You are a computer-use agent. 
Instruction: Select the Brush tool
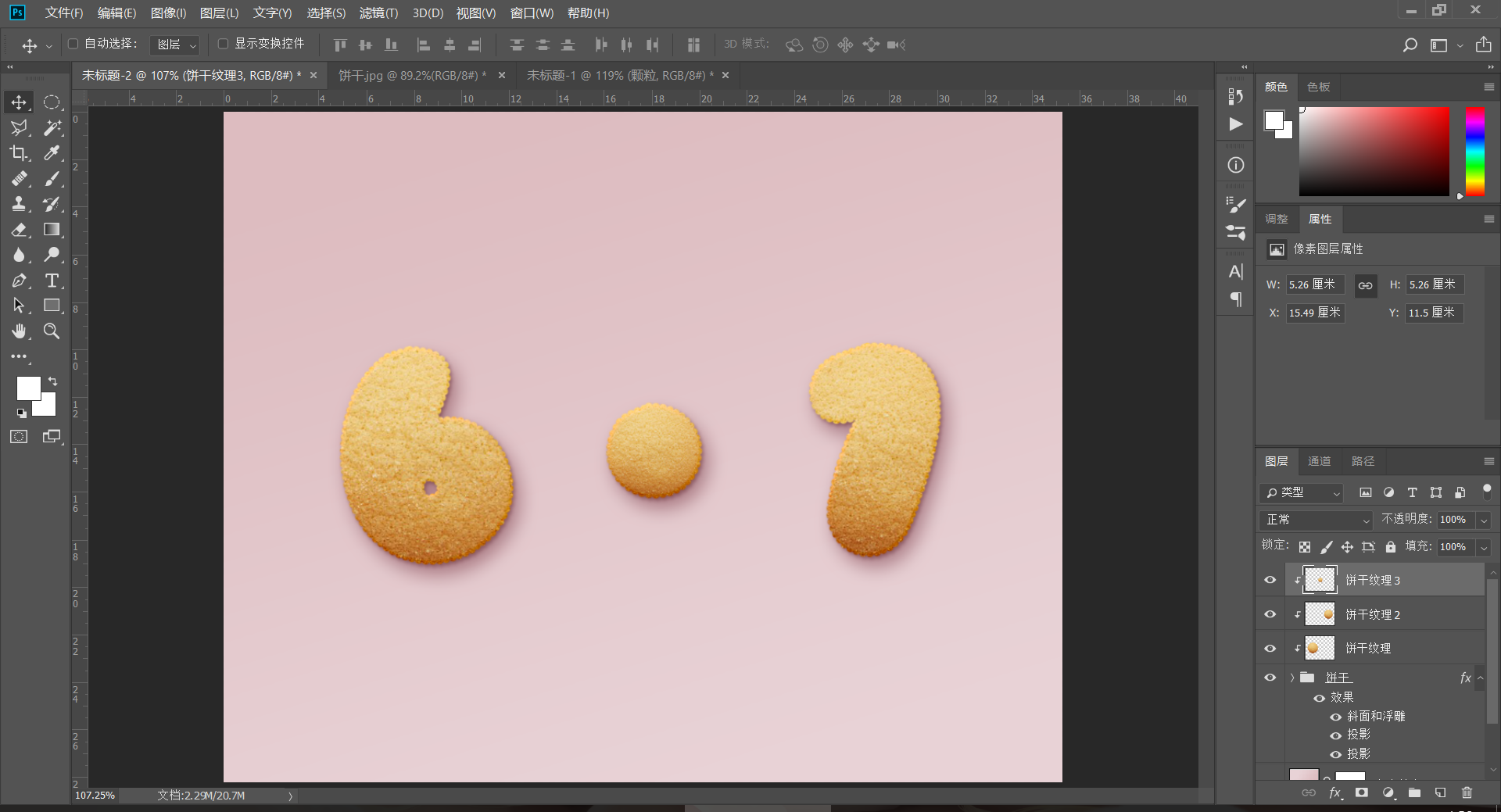pos(52,179)
